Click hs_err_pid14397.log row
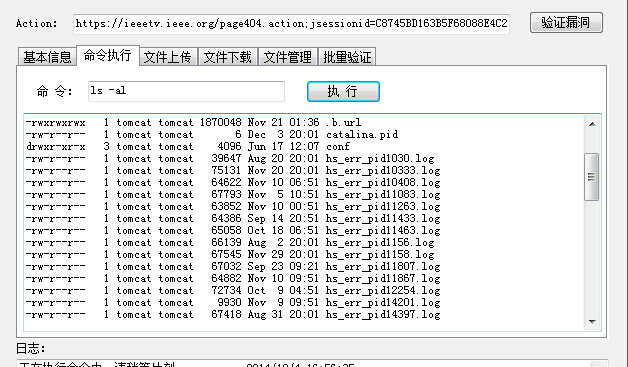Viewport: 628px width, 367px height. click(233, 315)
